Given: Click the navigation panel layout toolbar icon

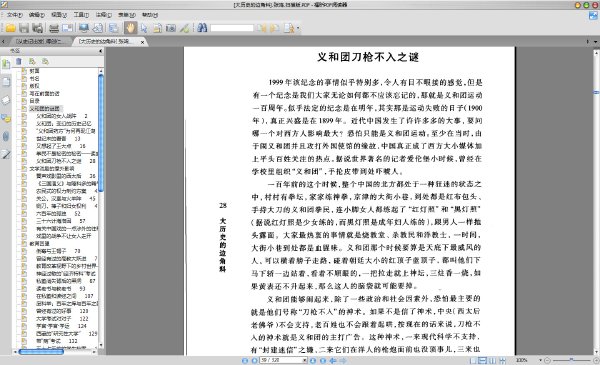Looking at the screenshot, I should coord(114,28).
